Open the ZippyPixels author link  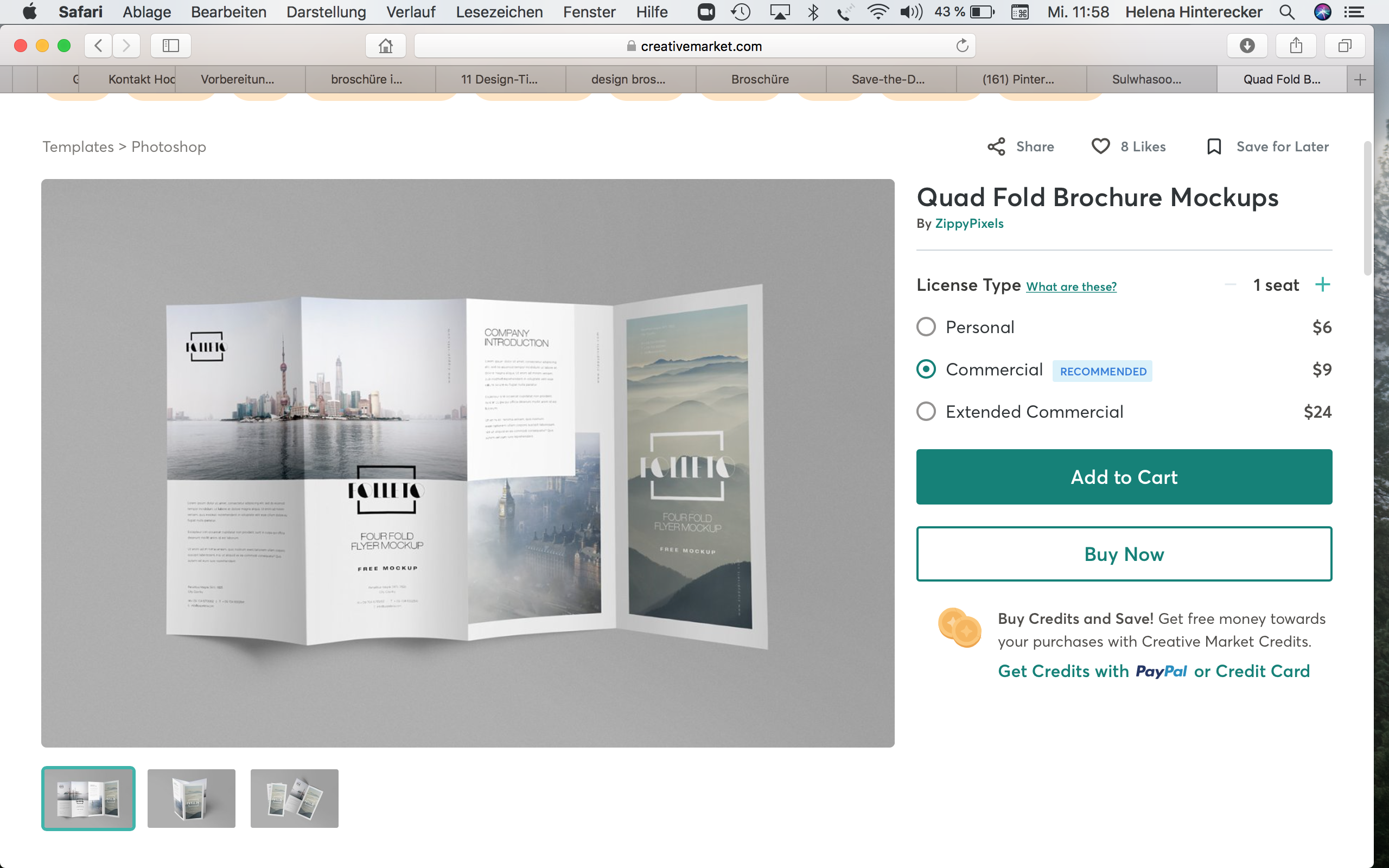tap(969, 224)
